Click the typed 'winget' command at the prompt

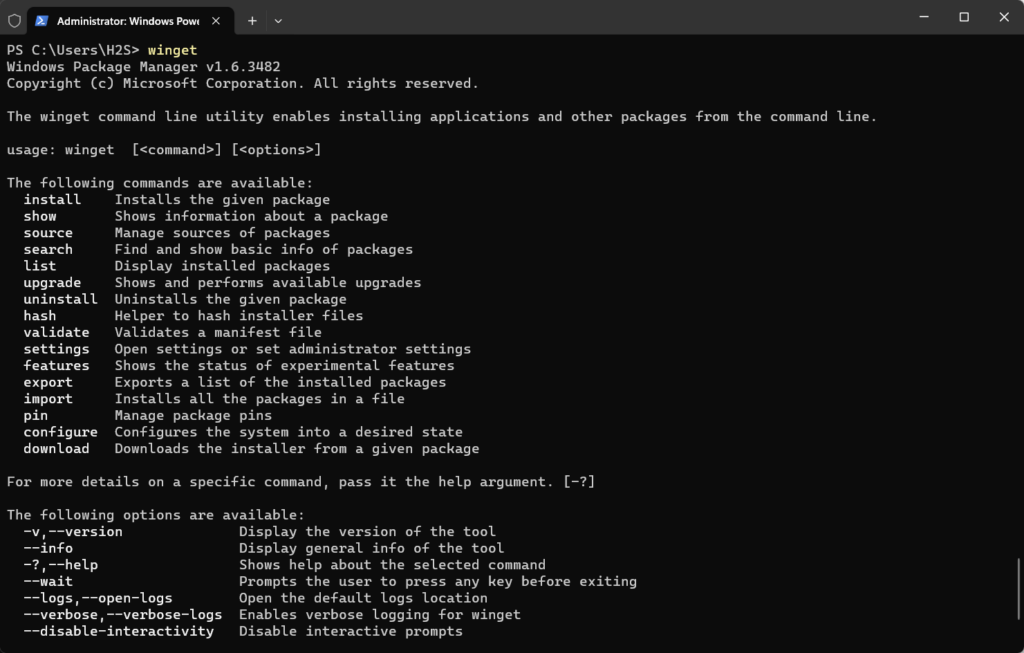(172, 50)
